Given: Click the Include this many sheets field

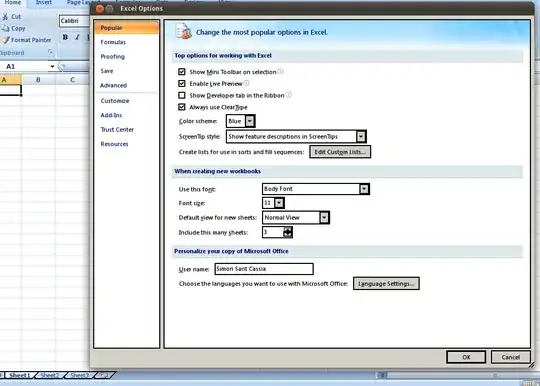Looking at the screenshot, I should (x=273, y=232).
